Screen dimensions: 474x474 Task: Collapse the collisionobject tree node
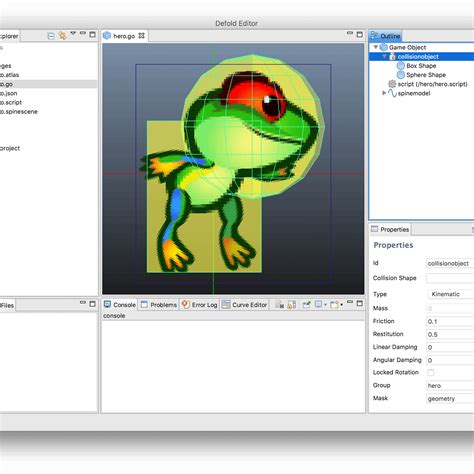coord(384,57)
